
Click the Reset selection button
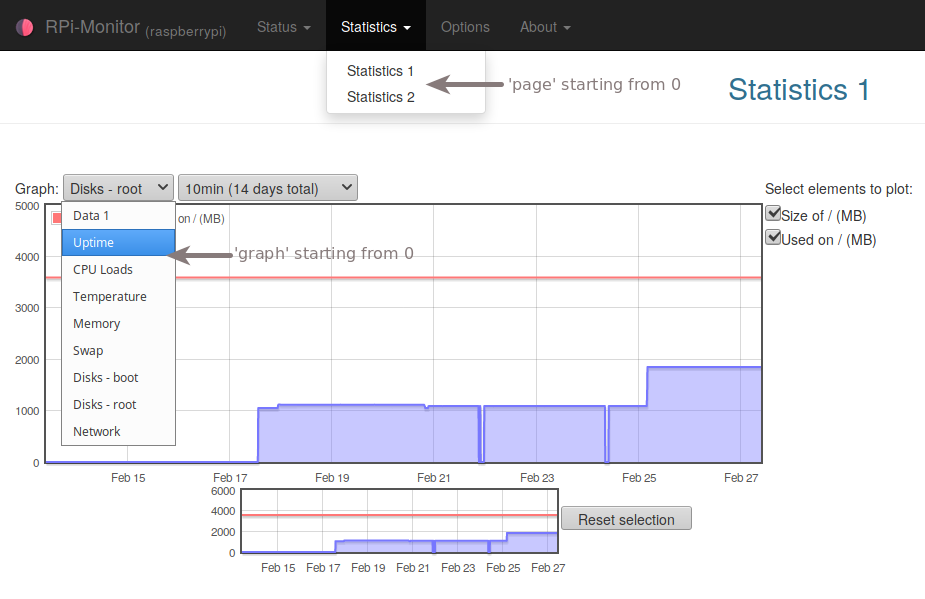[626, 519]
